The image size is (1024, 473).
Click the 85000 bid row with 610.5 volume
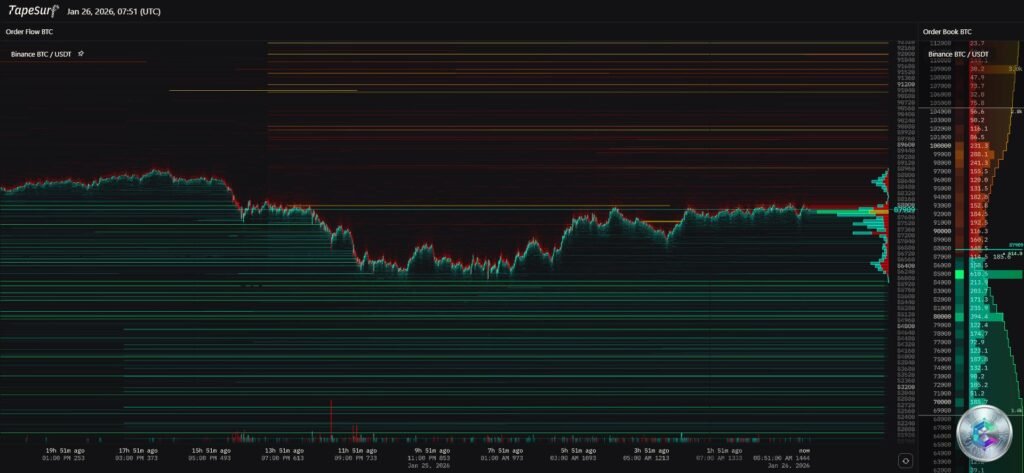(x=975, y=273)
